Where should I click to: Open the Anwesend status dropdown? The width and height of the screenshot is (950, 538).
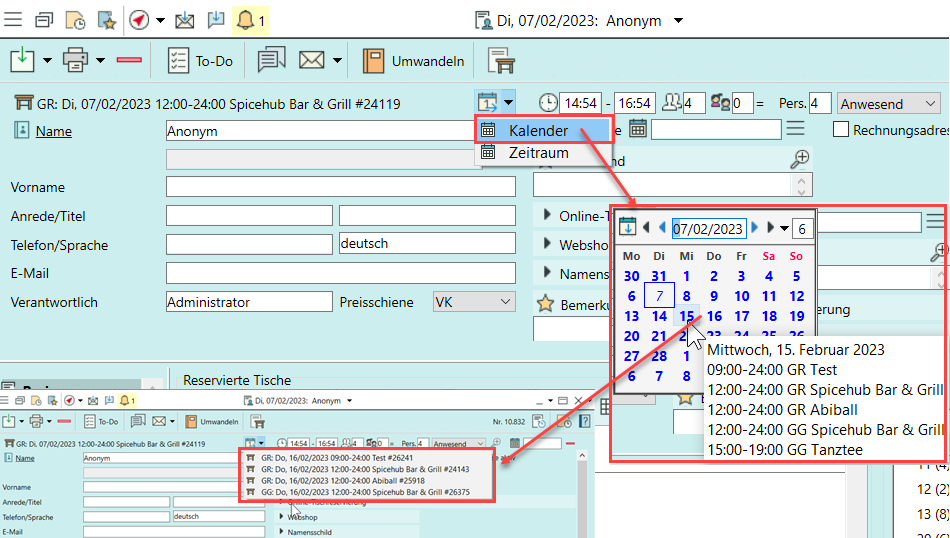(889, 103)
